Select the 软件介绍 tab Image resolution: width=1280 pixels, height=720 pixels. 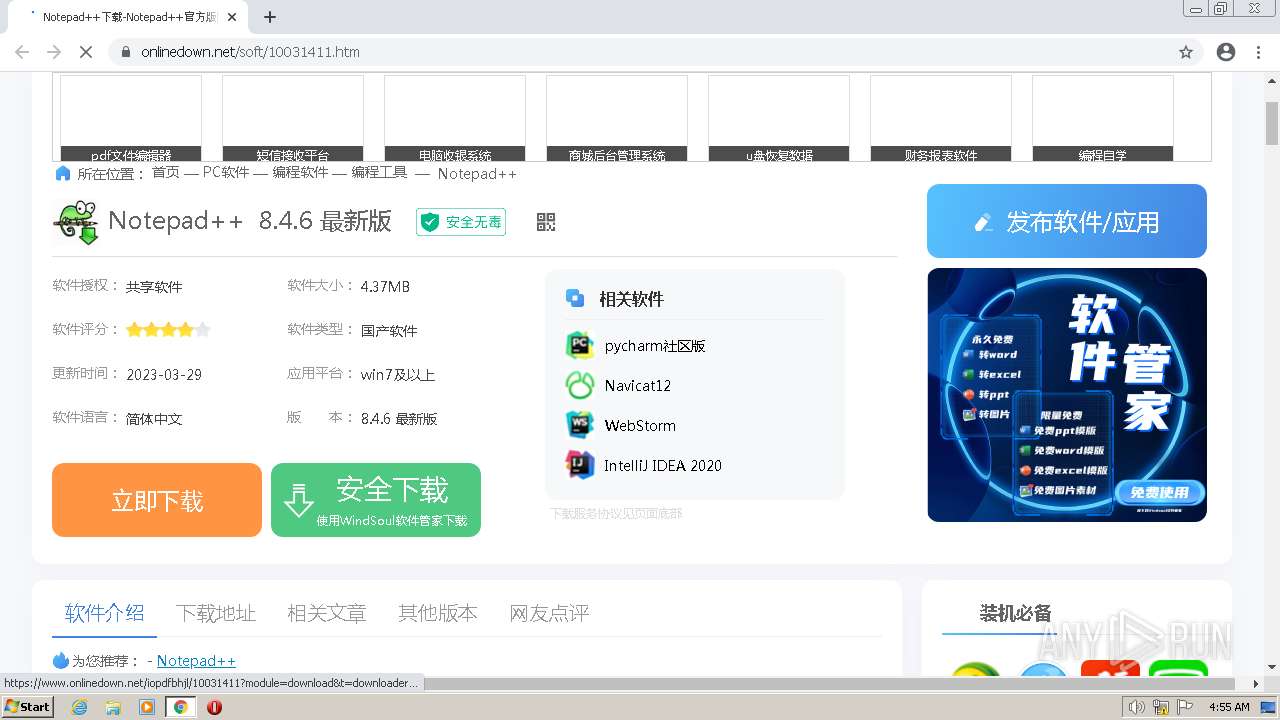(x=104, y=613)
